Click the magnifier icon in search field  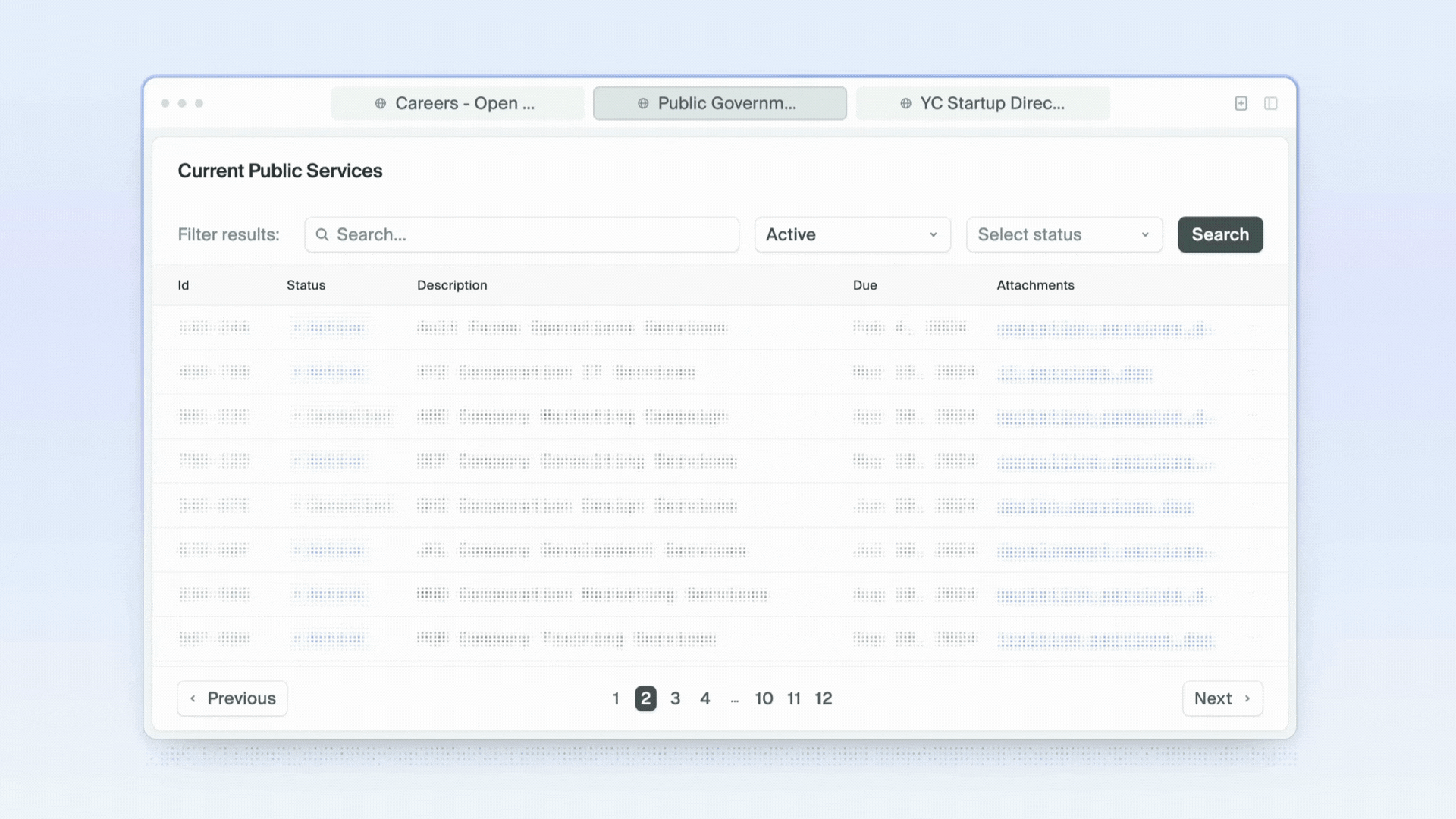[x=322, y=234]
